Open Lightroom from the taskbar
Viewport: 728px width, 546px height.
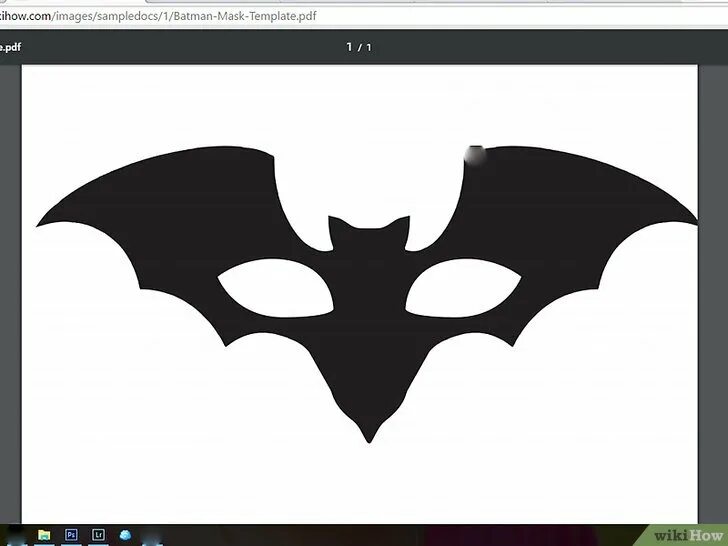click(98, 535)
